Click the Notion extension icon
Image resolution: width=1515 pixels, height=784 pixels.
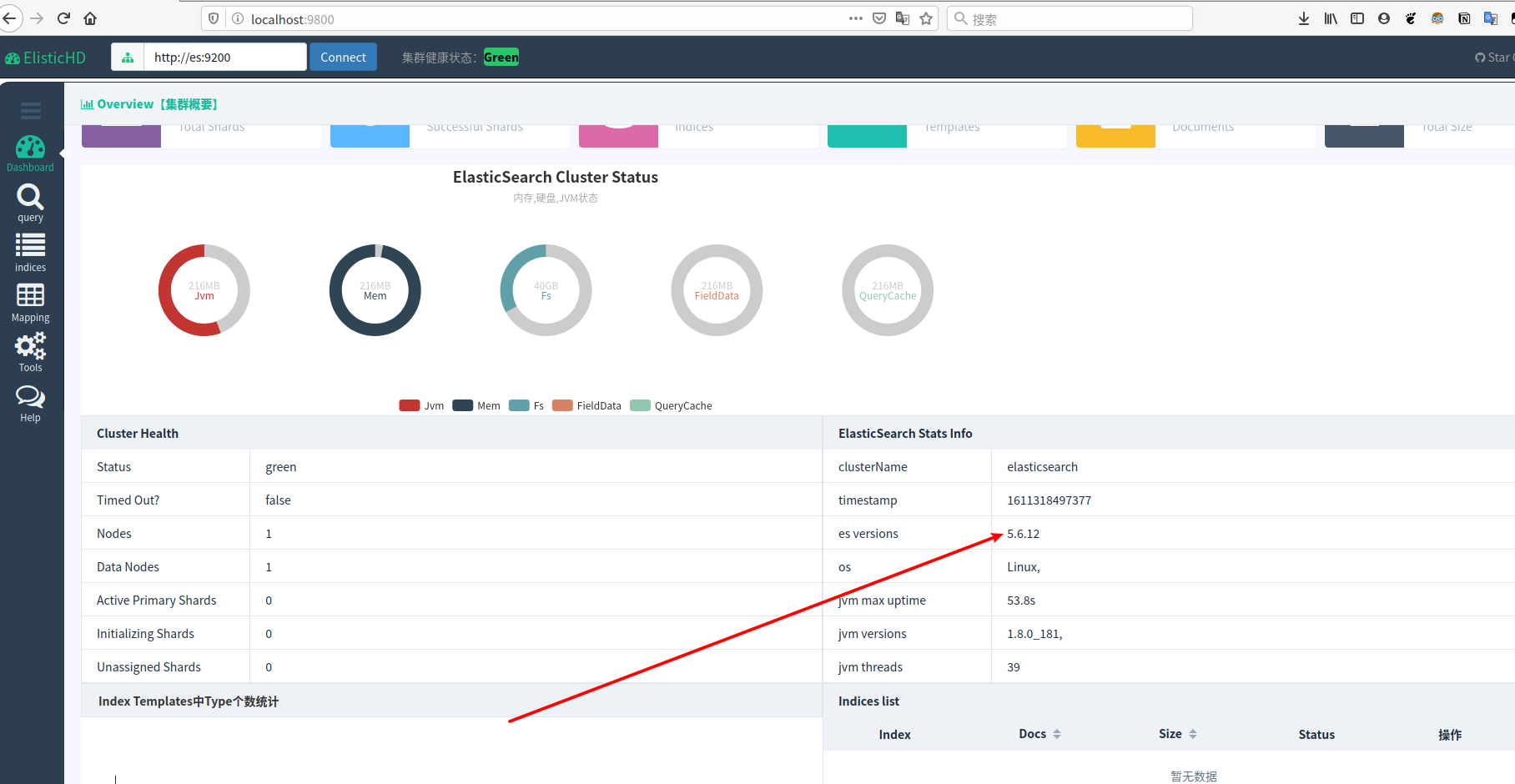point(1464,18)
